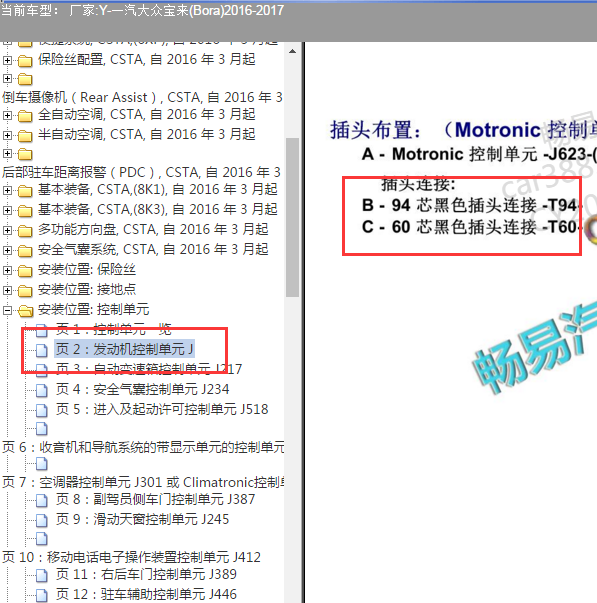Click the folder icon of 全自动空调
This screenshot has width=597, height=603.
coord(25,116)
